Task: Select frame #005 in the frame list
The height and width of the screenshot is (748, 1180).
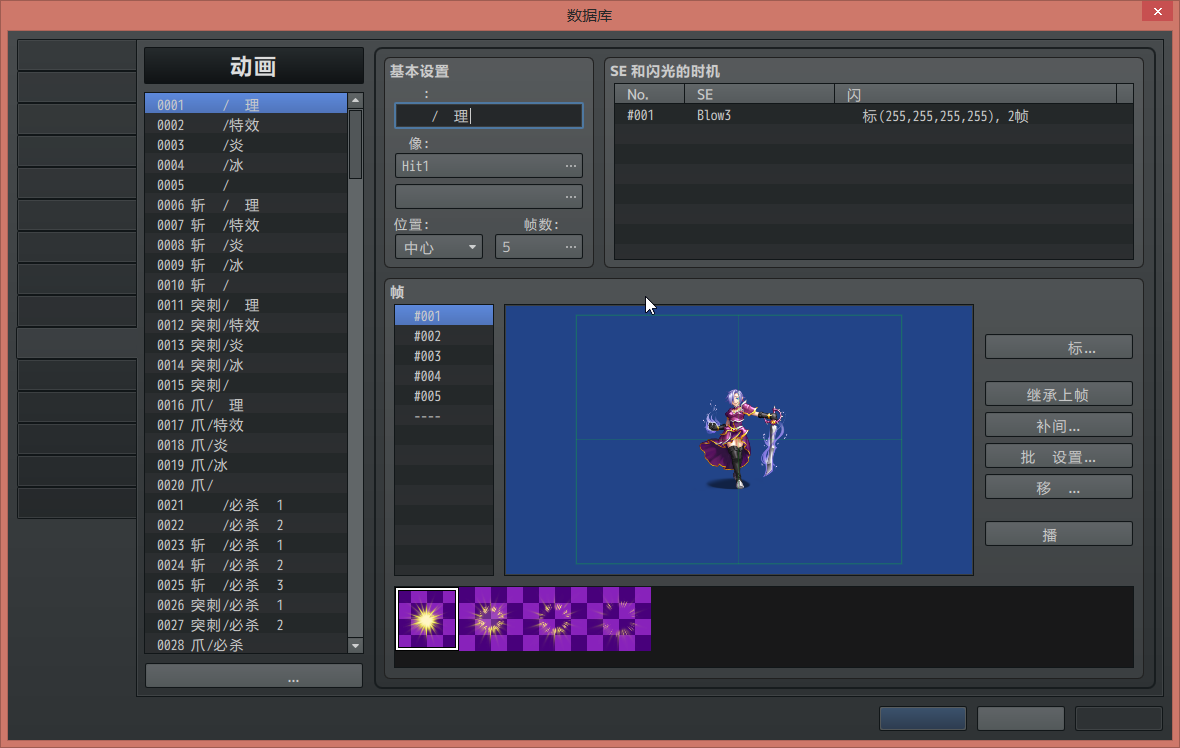Action: 444,396
